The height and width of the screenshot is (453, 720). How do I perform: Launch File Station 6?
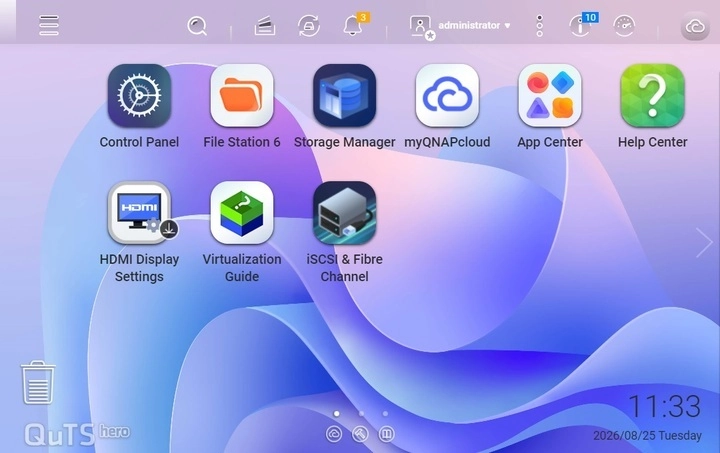242,95
